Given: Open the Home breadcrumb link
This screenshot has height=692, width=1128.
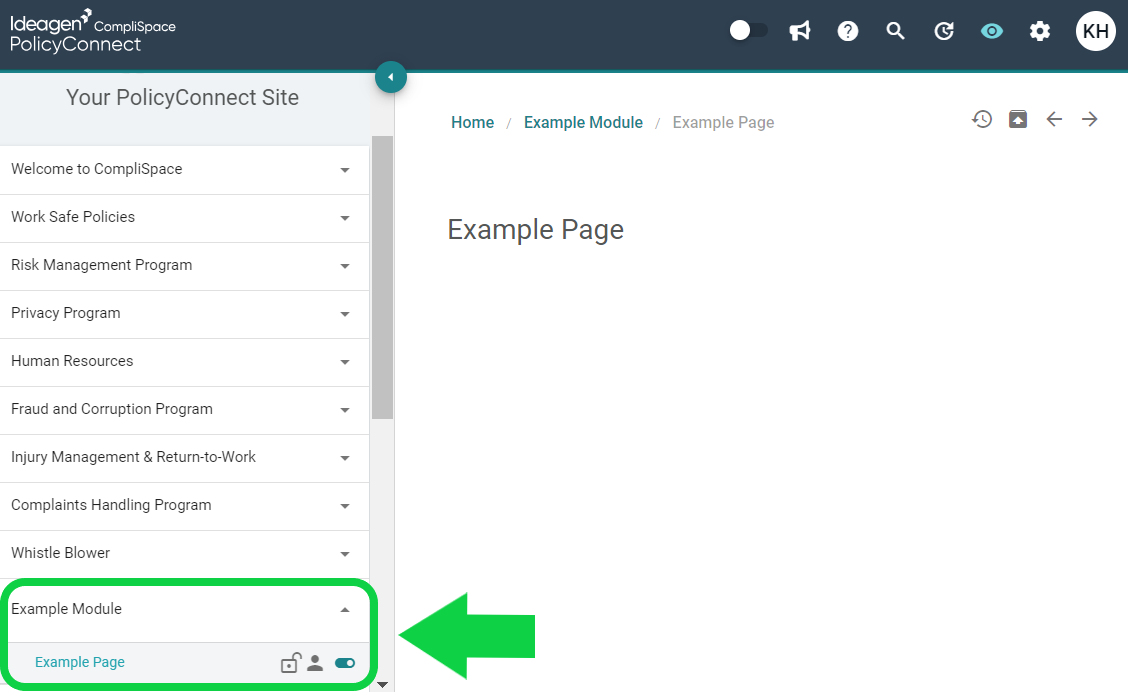Looking at the screenshot, I should 473,122.
